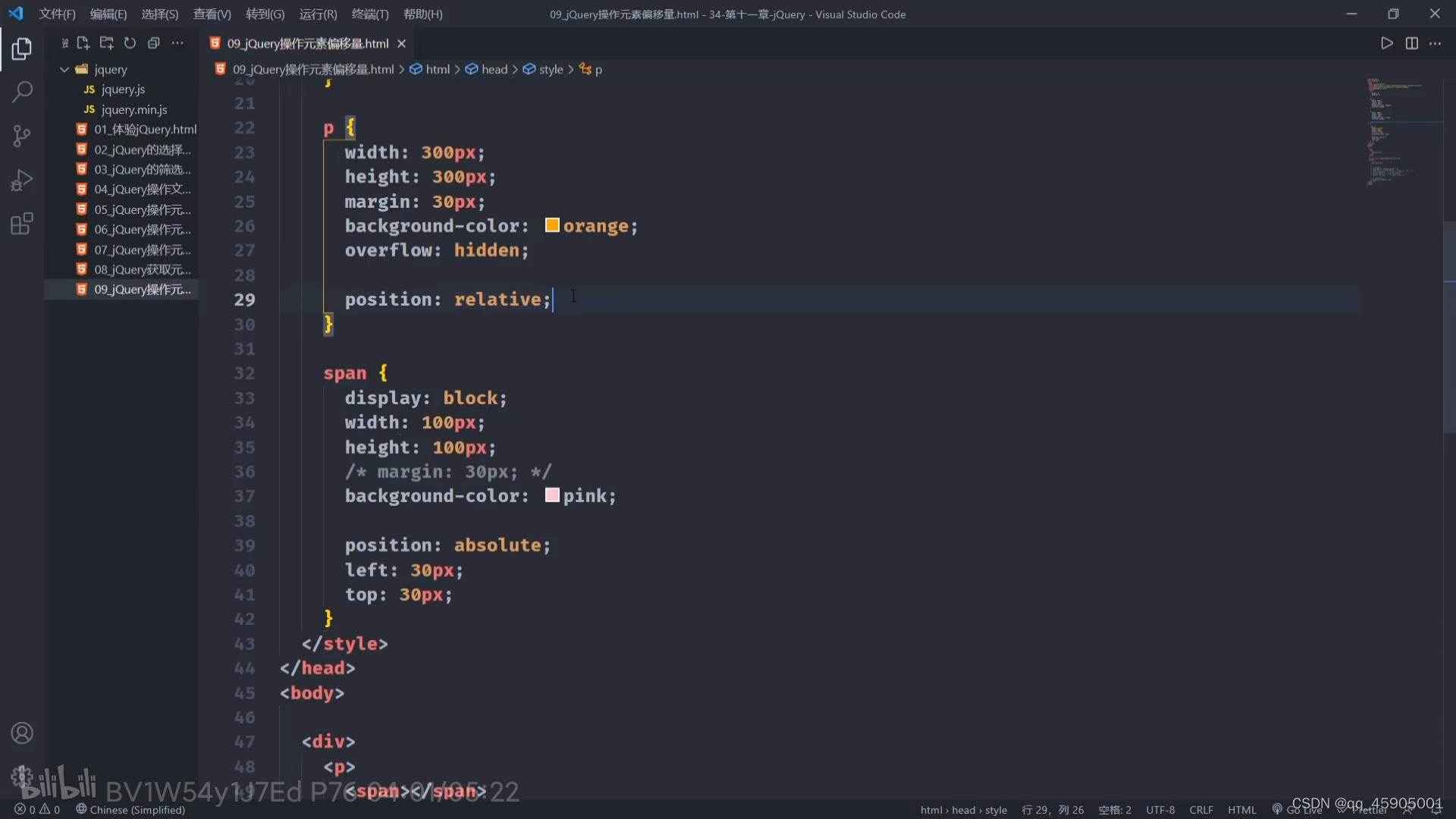Open the Extensions view icon
The height and width of the screenshot is (819, 1456).
coord(22,224)
